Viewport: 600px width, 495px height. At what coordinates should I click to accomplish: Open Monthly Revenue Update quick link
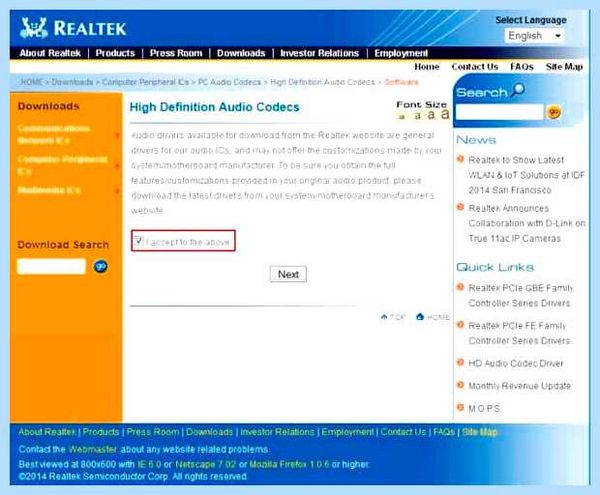519,386
